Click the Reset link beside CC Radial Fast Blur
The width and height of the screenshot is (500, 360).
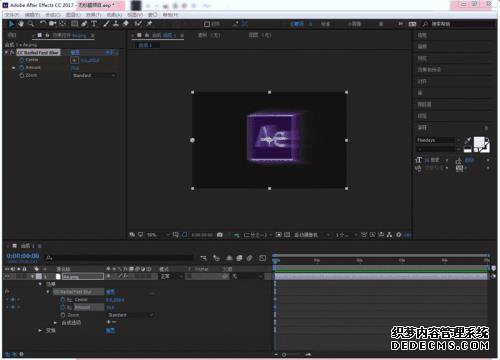75,52
